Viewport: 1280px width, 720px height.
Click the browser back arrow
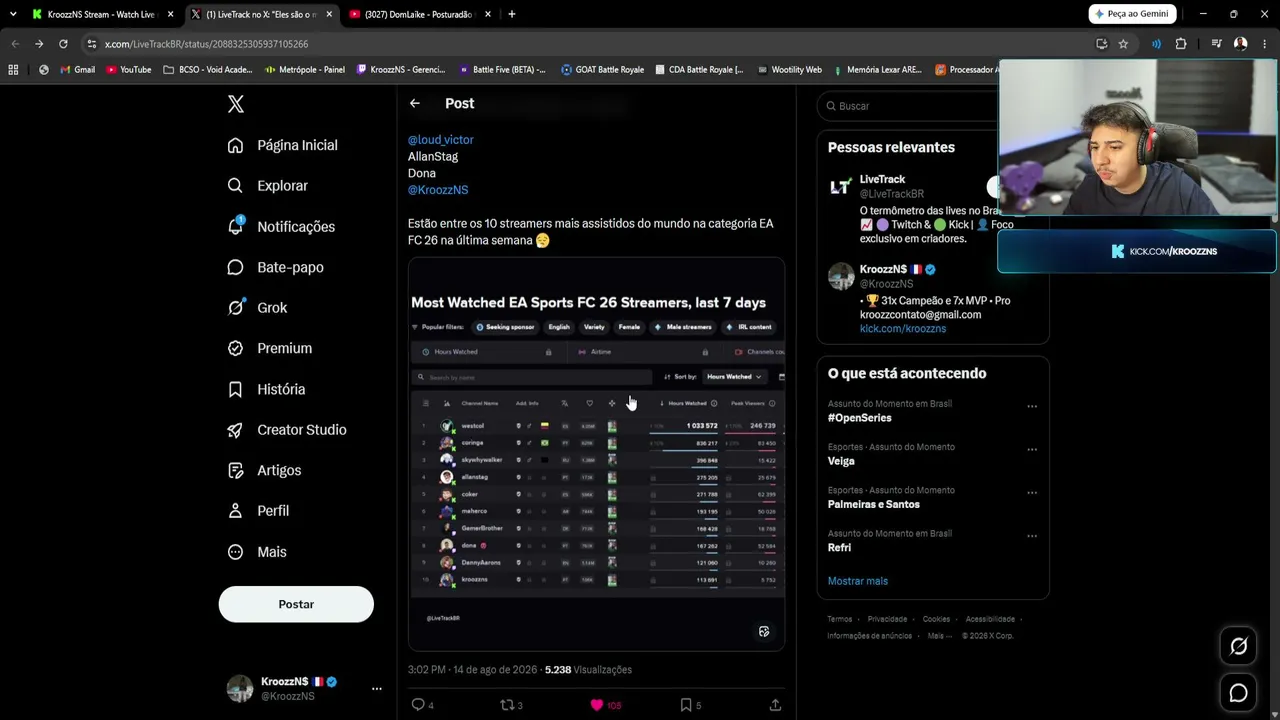pyautogui.click(x=15, y=44)
